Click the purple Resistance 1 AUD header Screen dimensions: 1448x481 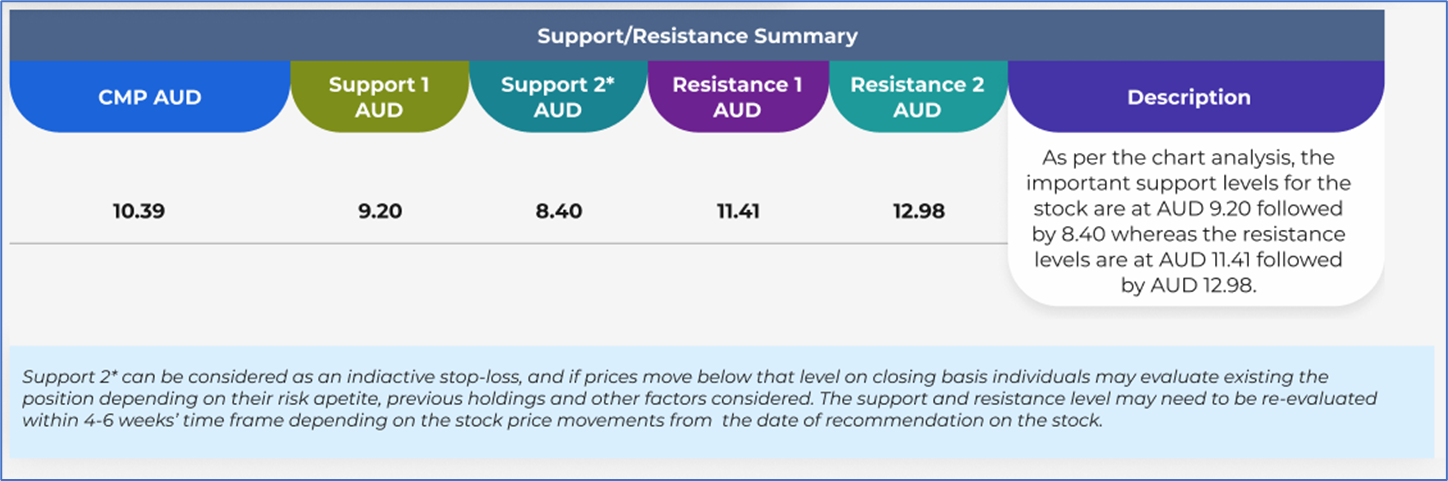coord(737,97)
